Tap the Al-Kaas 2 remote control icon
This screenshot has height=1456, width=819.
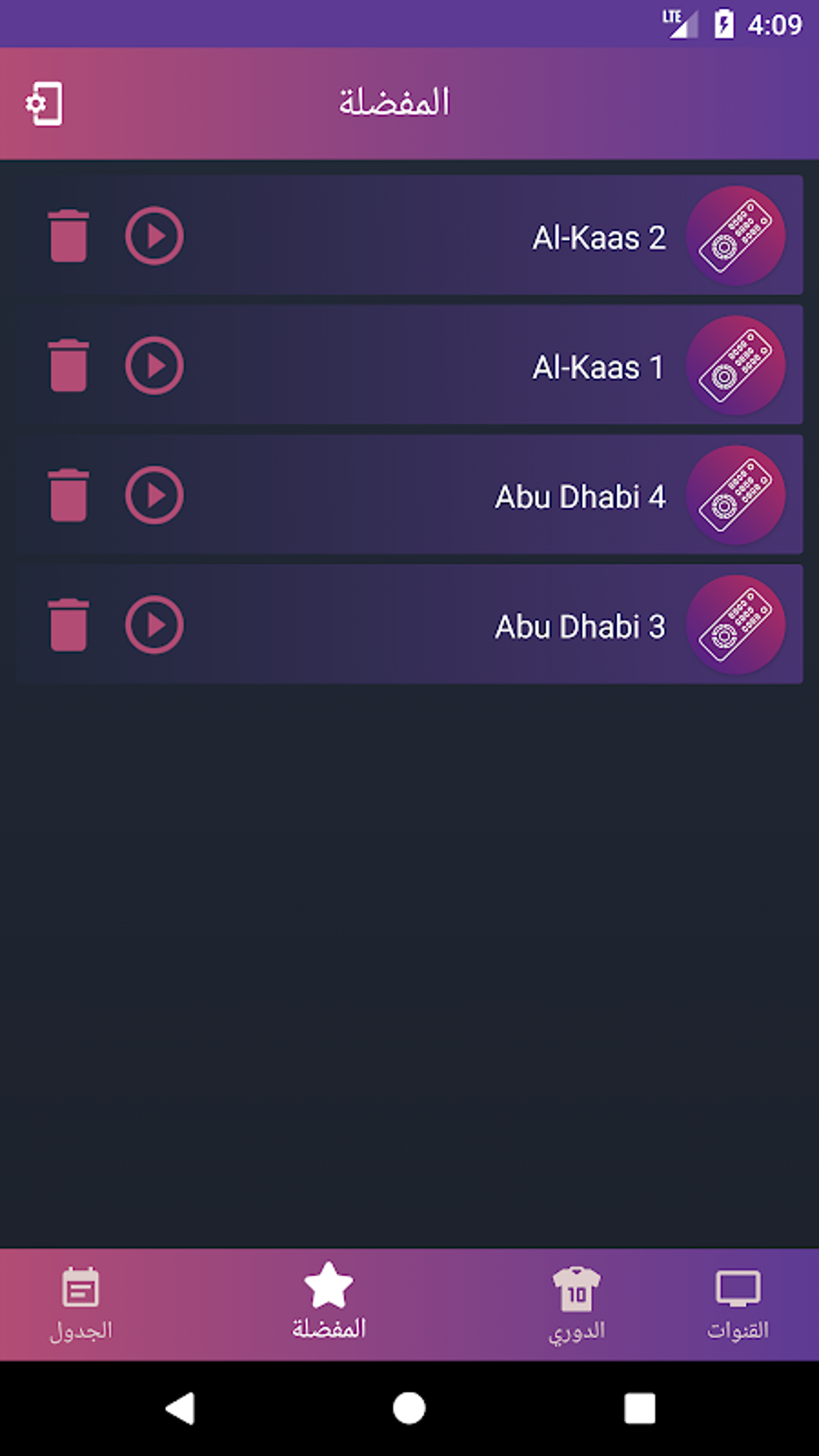(x=735, y=236)
